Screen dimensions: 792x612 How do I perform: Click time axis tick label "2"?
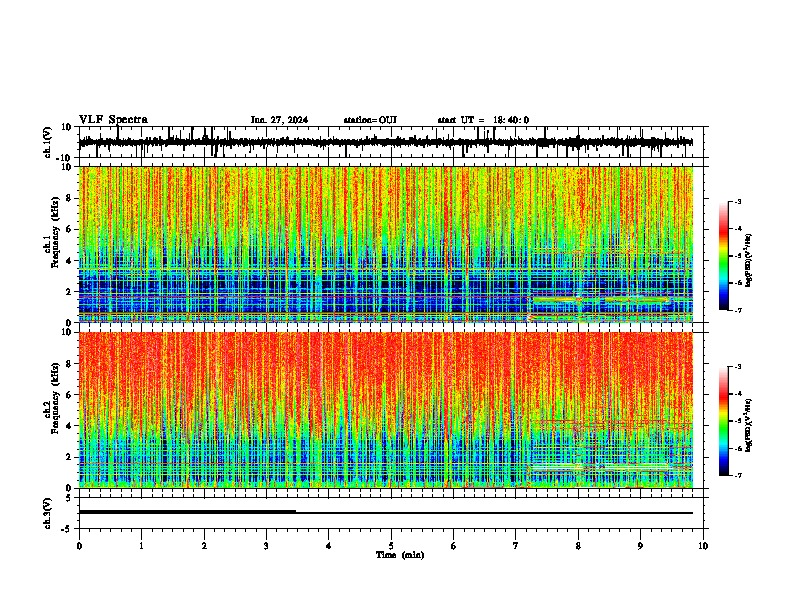tap(204, 546)
